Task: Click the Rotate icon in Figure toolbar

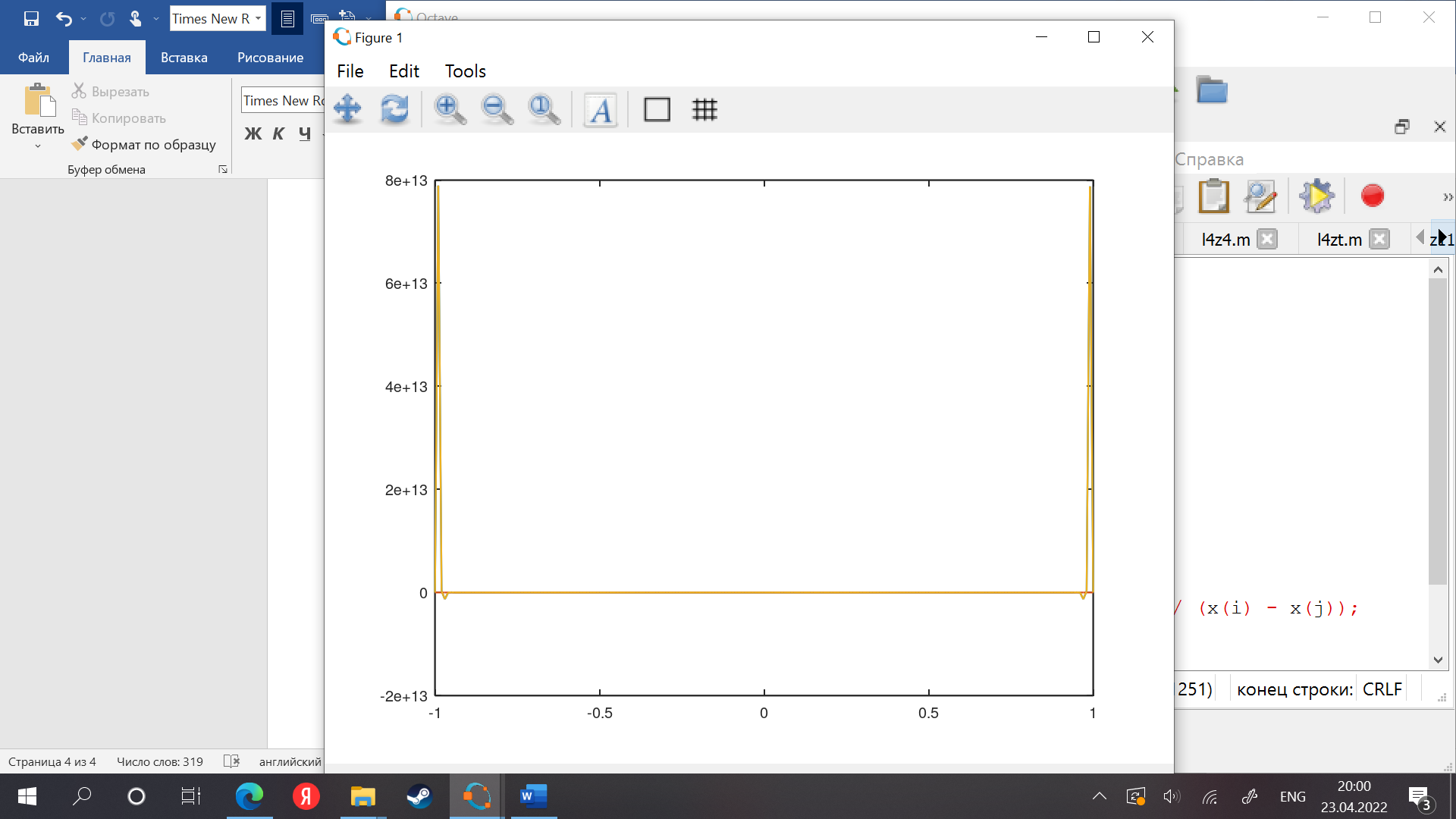Action: 394,109
